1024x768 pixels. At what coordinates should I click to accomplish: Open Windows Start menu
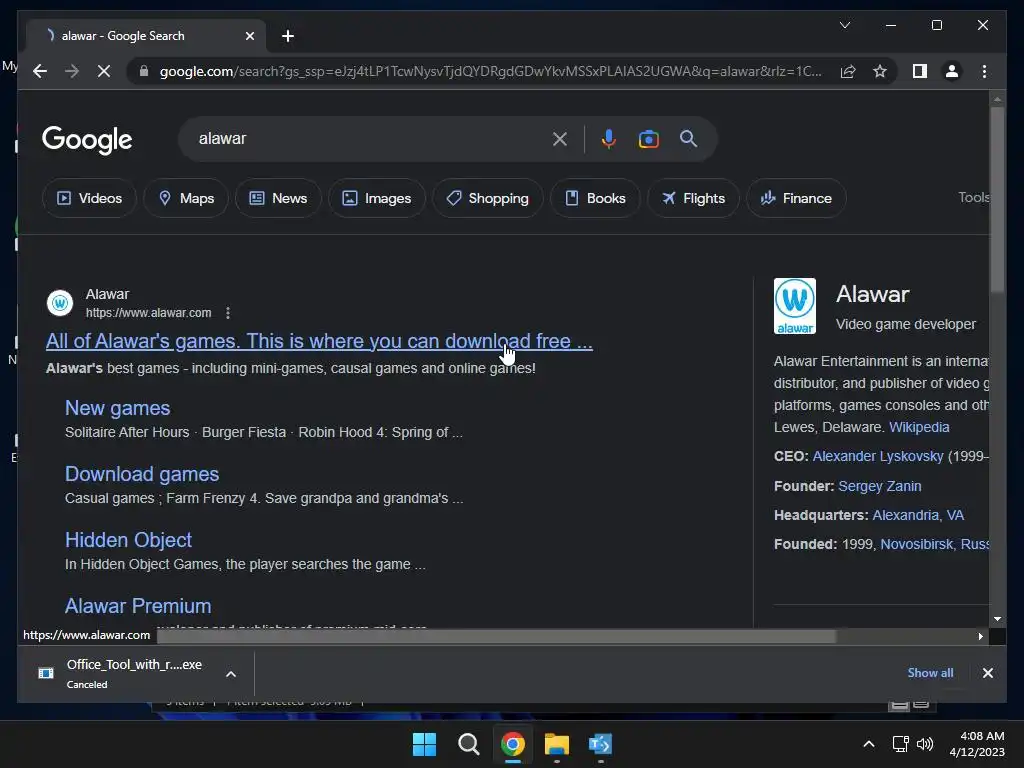click(x=424, y=744)
